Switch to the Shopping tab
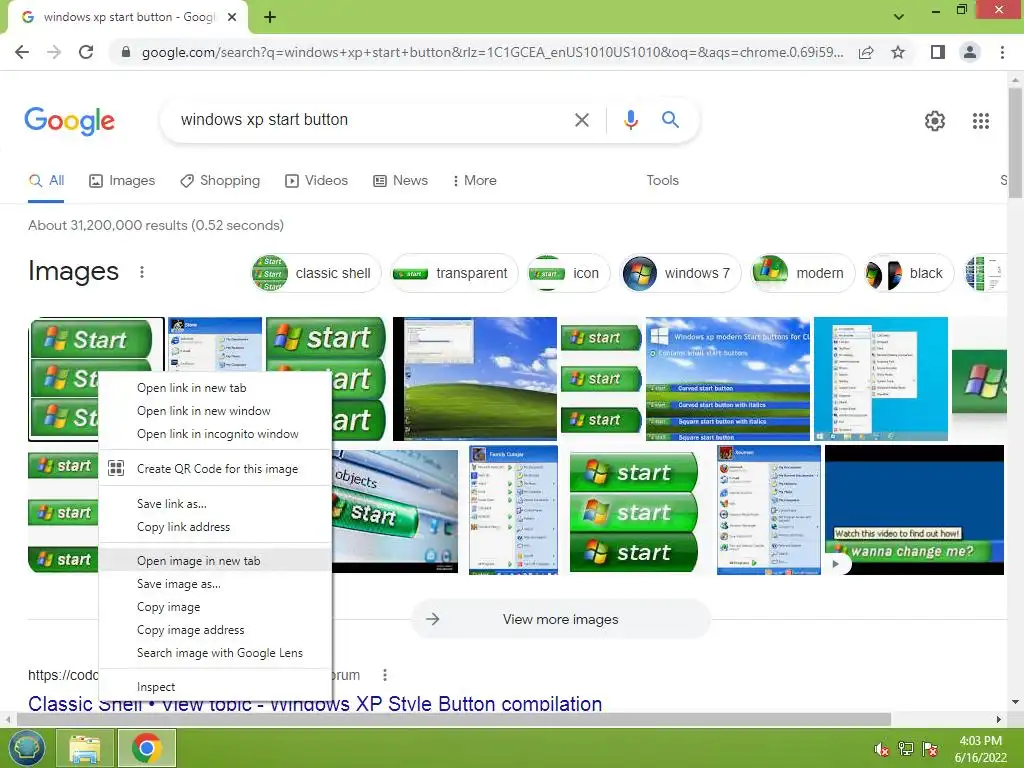The width and height of the screenshot is (1024, 768). [220, 181]
